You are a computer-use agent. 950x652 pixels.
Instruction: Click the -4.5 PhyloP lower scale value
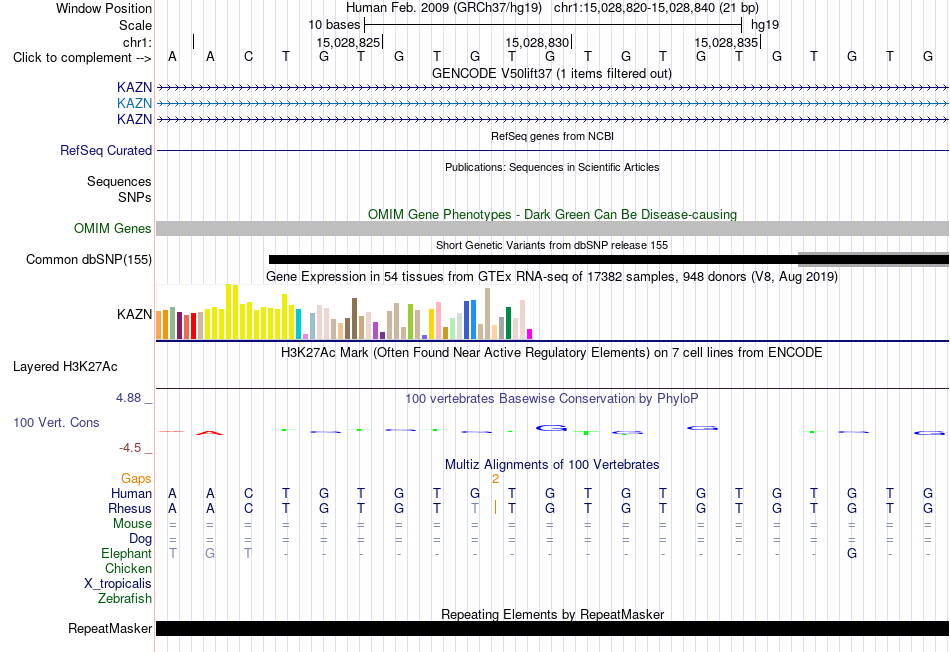(130, 448)
